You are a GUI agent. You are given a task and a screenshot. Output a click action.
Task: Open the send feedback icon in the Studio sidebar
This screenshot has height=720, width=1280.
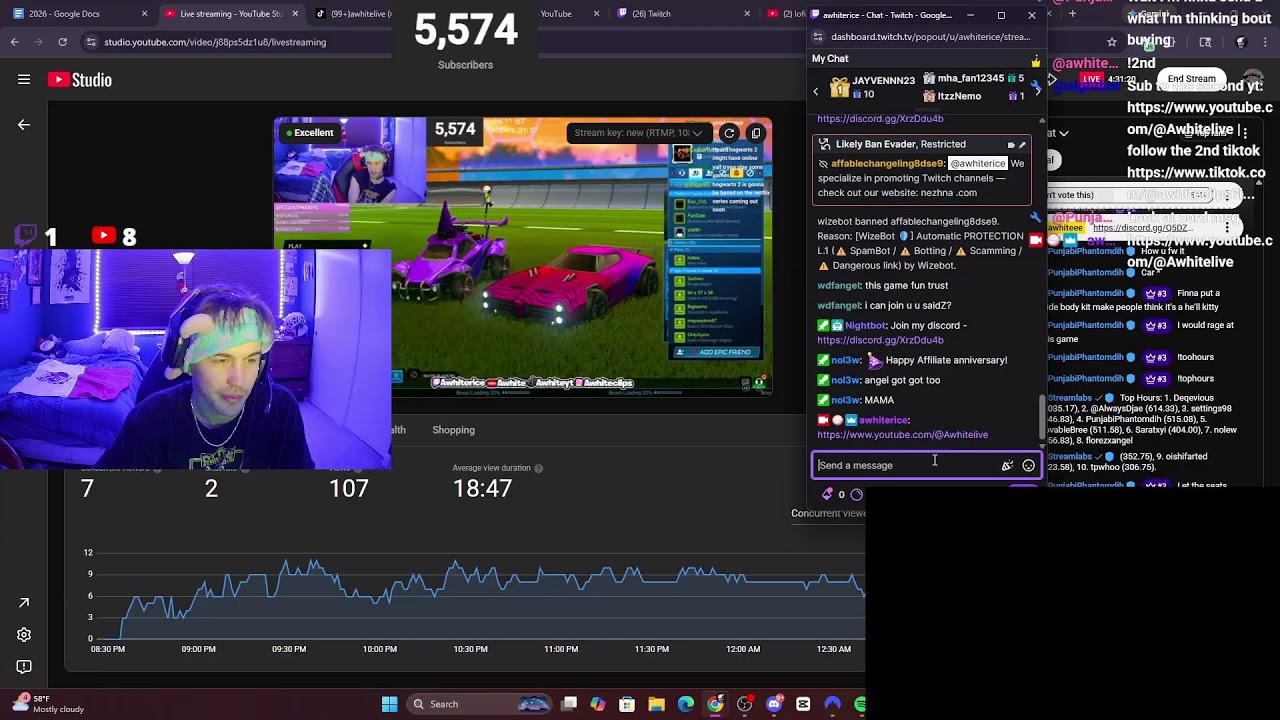click(24, 667)
